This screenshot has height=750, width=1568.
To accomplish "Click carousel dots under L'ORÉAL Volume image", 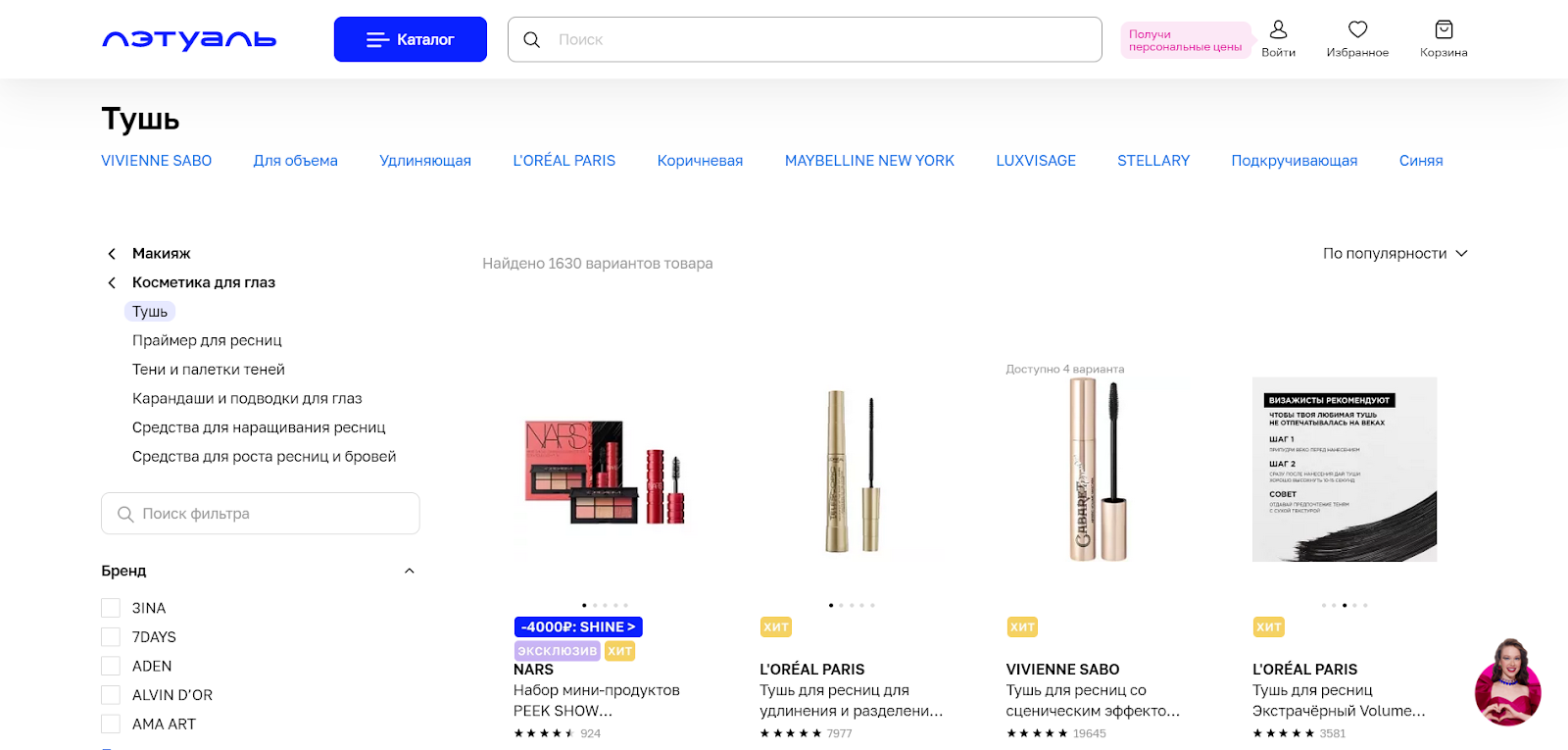I will pos(1345,605).
